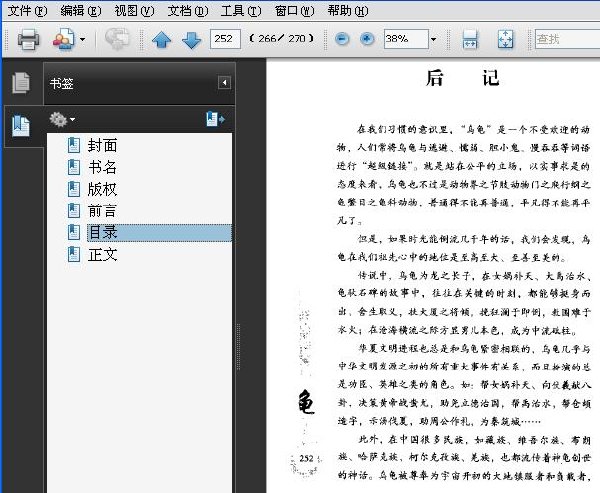The image size is (600, 493).
Task: Open the 文档 (Document) menu
Action: coord(188,11)
